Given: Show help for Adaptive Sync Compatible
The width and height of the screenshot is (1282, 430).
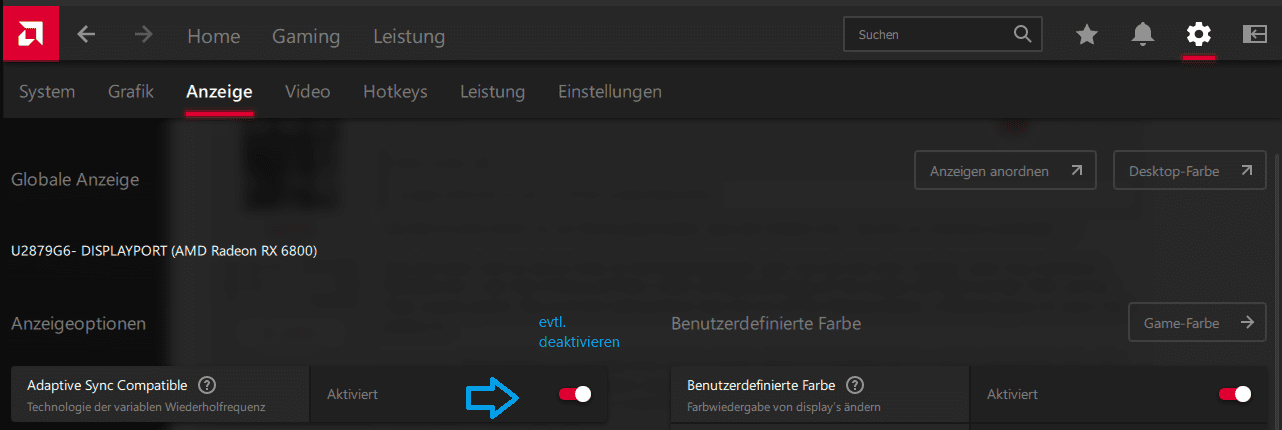Looking at the screenshot, I should tap(207, 385).
